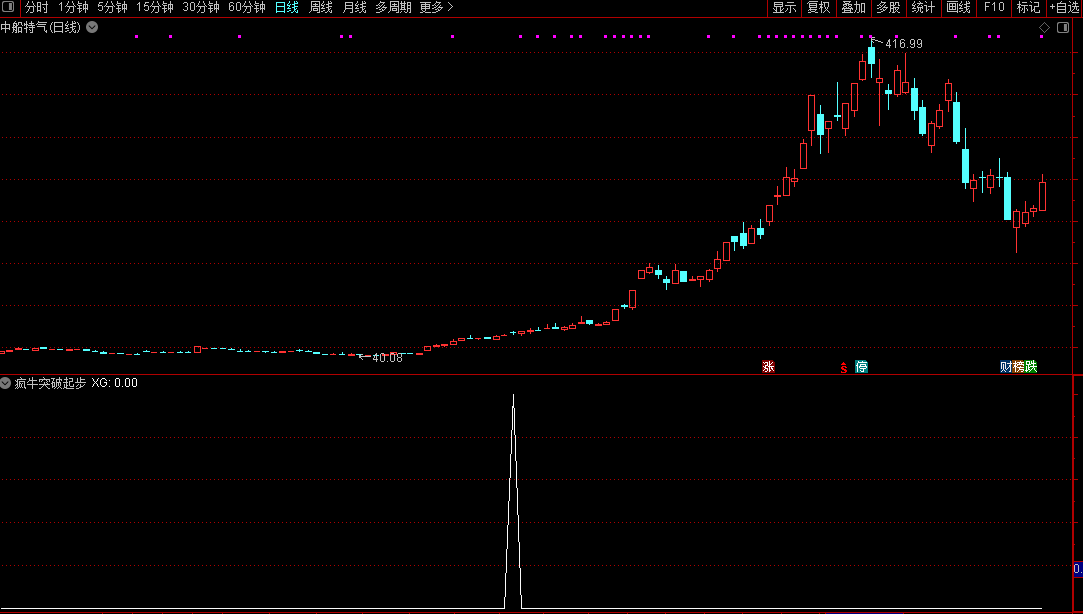Image resolution: width=1083 pixels, height=614 pixels.
Task: Open the 财 info marker
Action: coord(1006,367)
